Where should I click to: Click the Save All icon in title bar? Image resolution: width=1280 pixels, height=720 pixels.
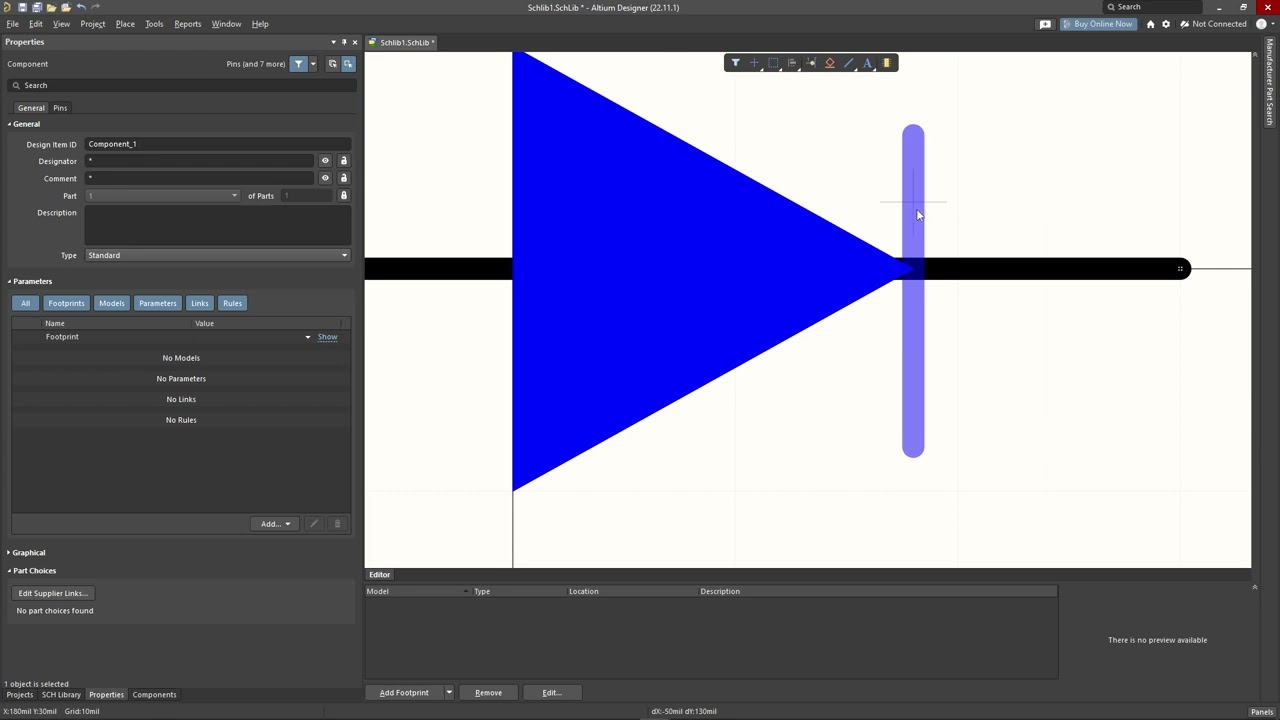pyautogui.click(x=36, y=7)
